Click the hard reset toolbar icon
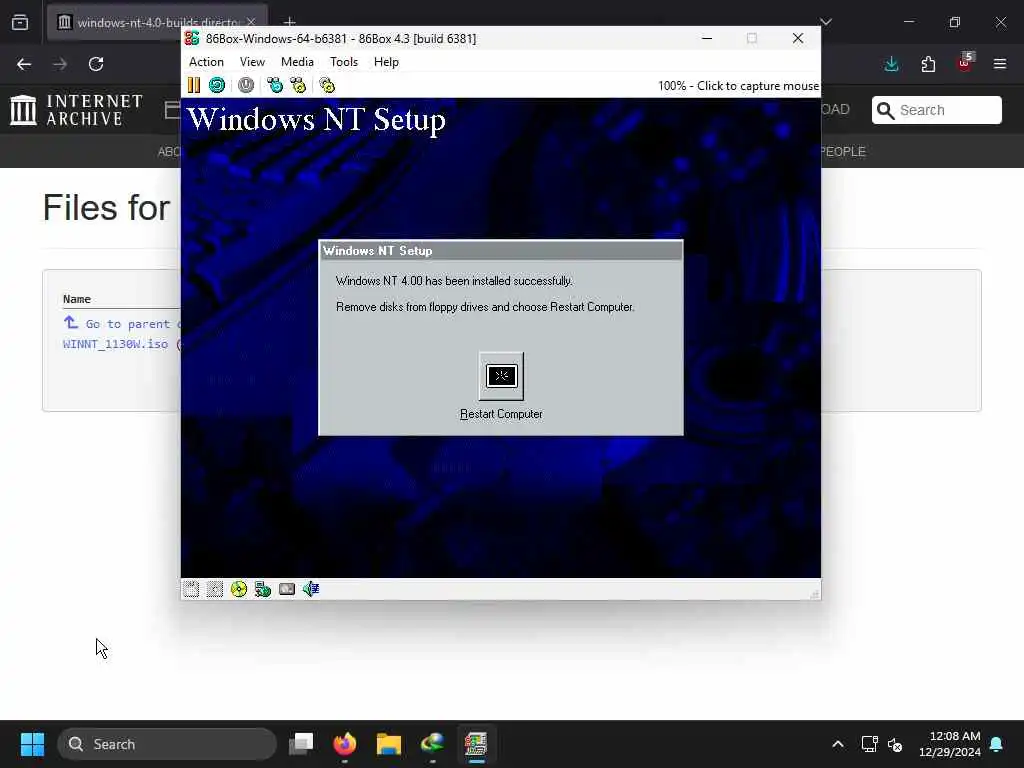 pos(217,85)
